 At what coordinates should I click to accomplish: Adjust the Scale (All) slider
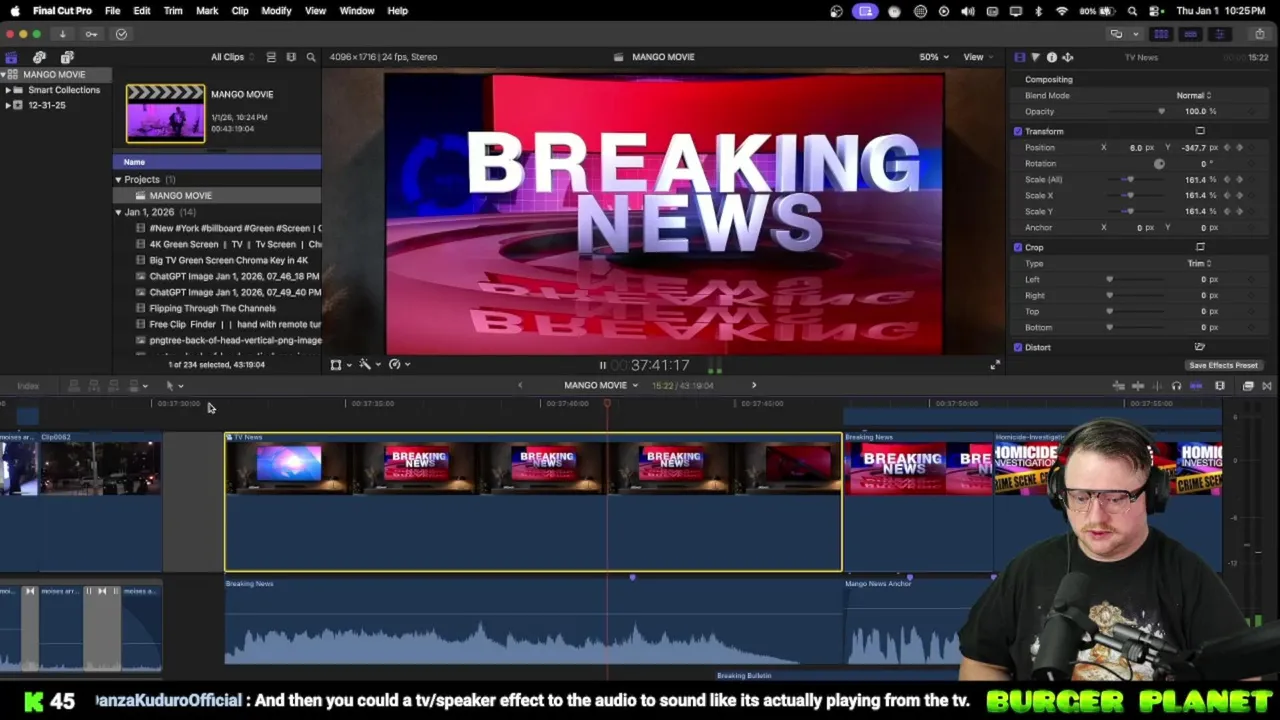(1138, 180)
